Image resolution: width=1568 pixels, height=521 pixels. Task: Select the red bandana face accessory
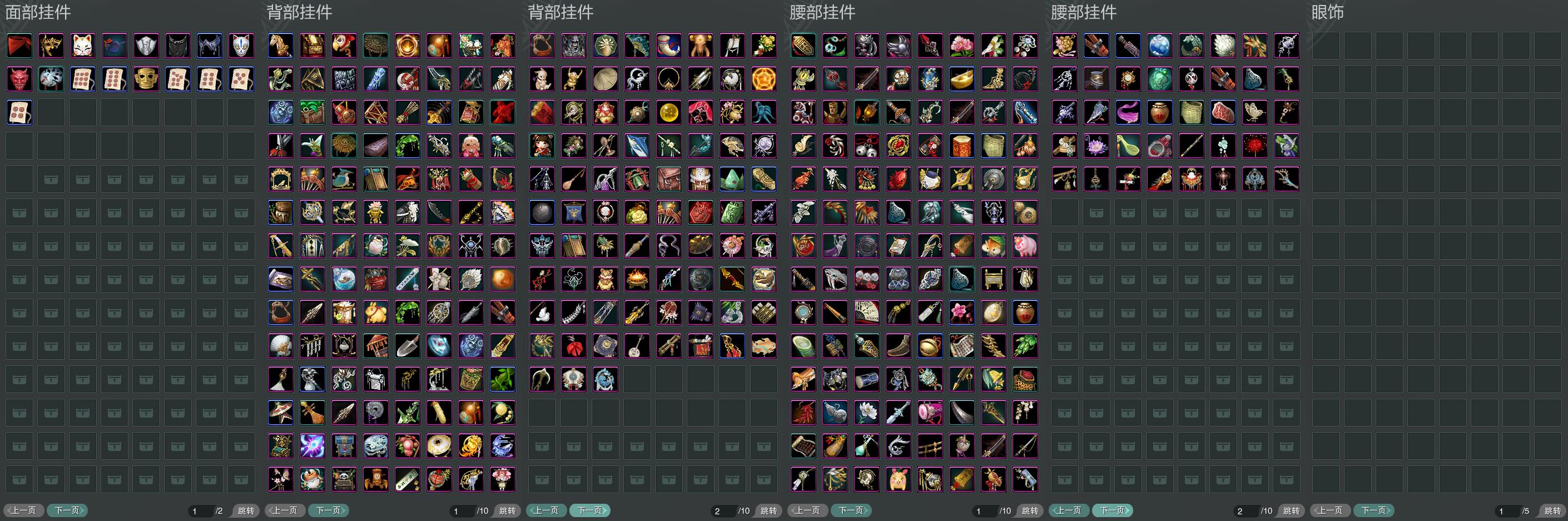pyautogui.click(x=19, y=46)
